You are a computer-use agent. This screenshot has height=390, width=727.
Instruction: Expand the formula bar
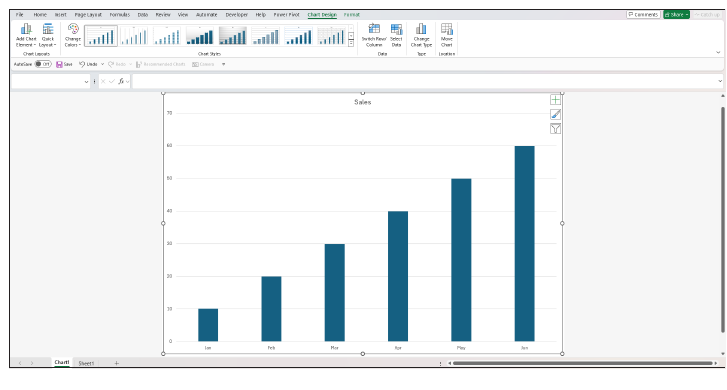coord(720,81)
